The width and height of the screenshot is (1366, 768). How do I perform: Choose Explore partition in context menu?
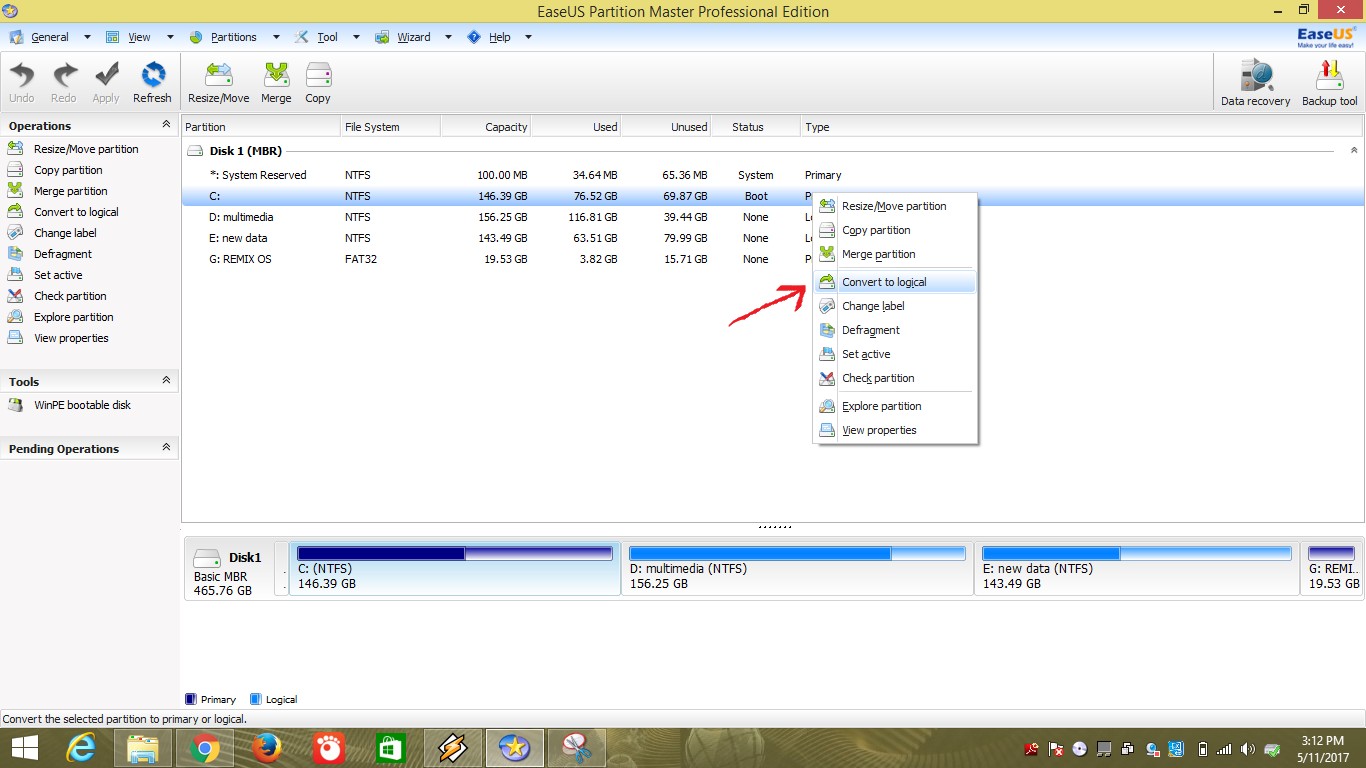click(895, 406)
